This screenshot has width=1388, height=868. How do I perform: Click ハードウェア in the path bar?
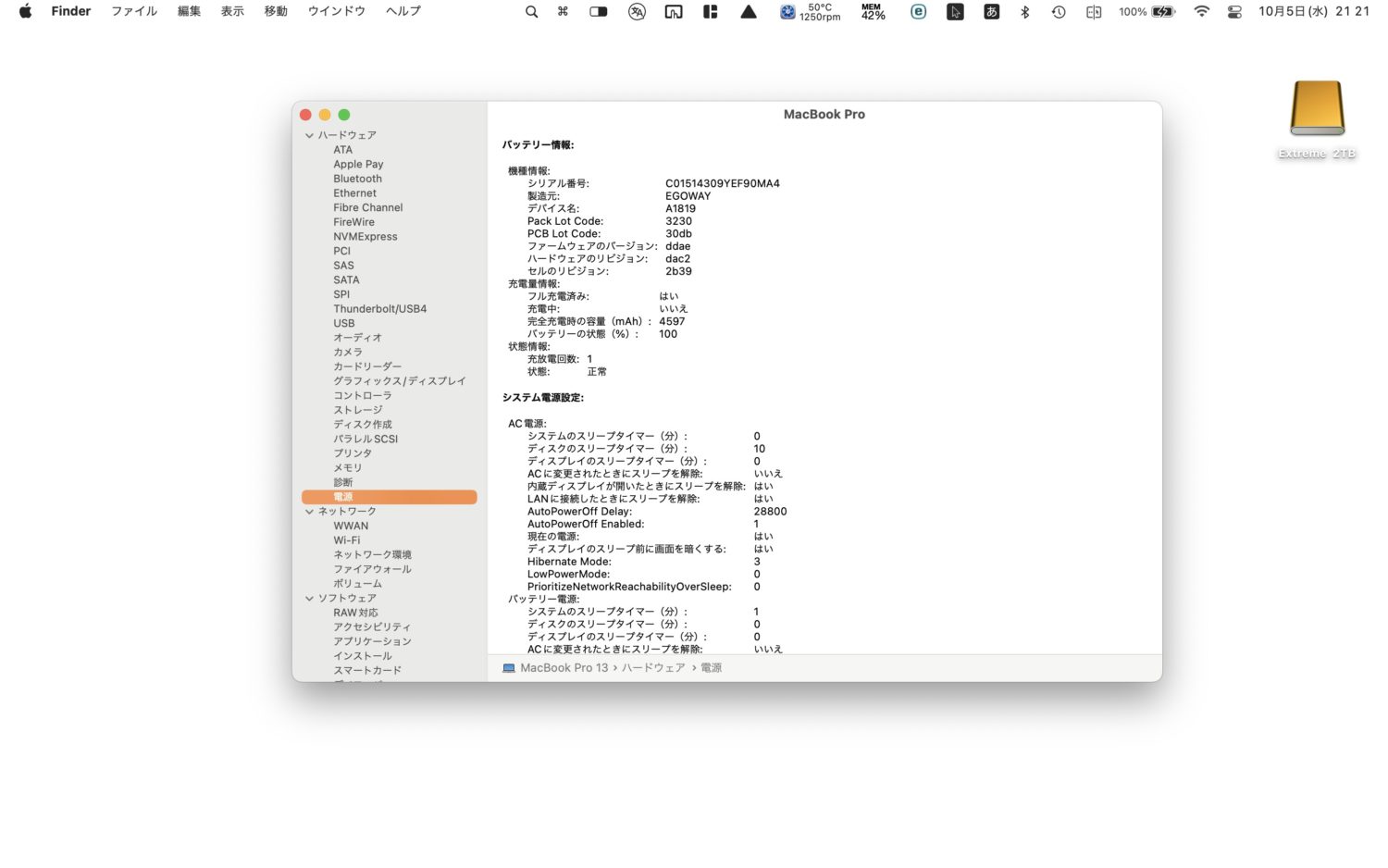653,668
